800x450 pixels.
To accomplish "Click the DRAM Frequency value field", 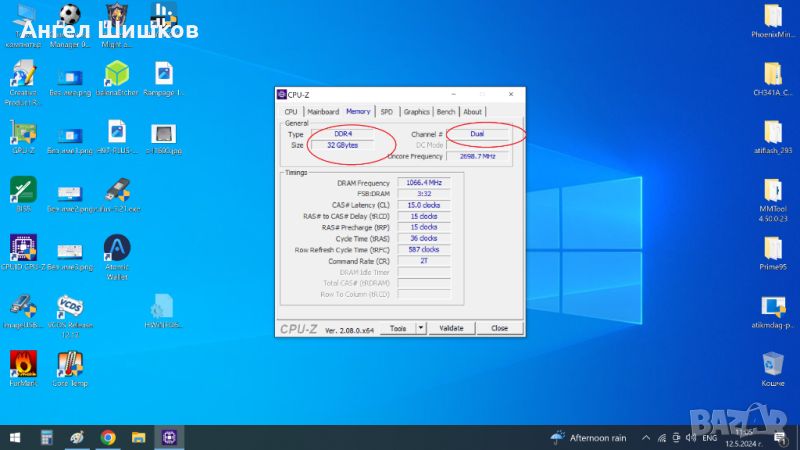I will pos(424,183).
